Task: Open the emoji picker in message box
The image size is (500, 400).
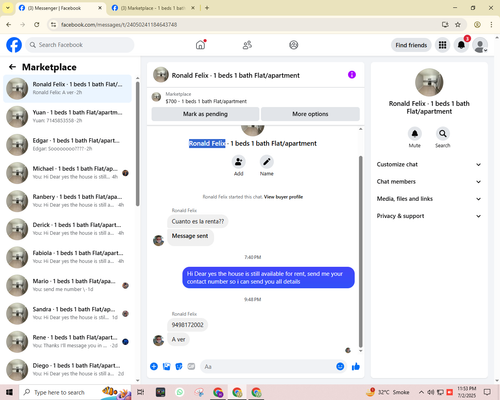Action: [x=340, y=367]
